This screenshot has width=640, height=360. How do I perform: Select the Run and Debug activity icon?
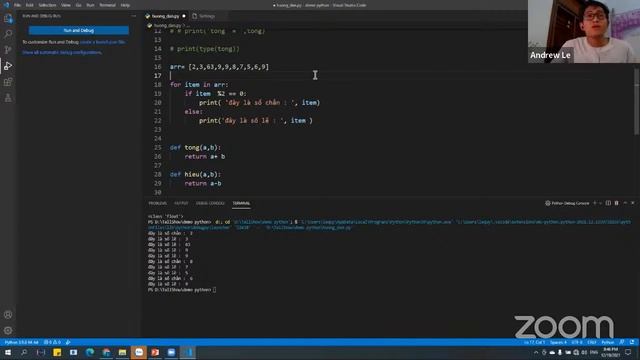click(8, 66)
